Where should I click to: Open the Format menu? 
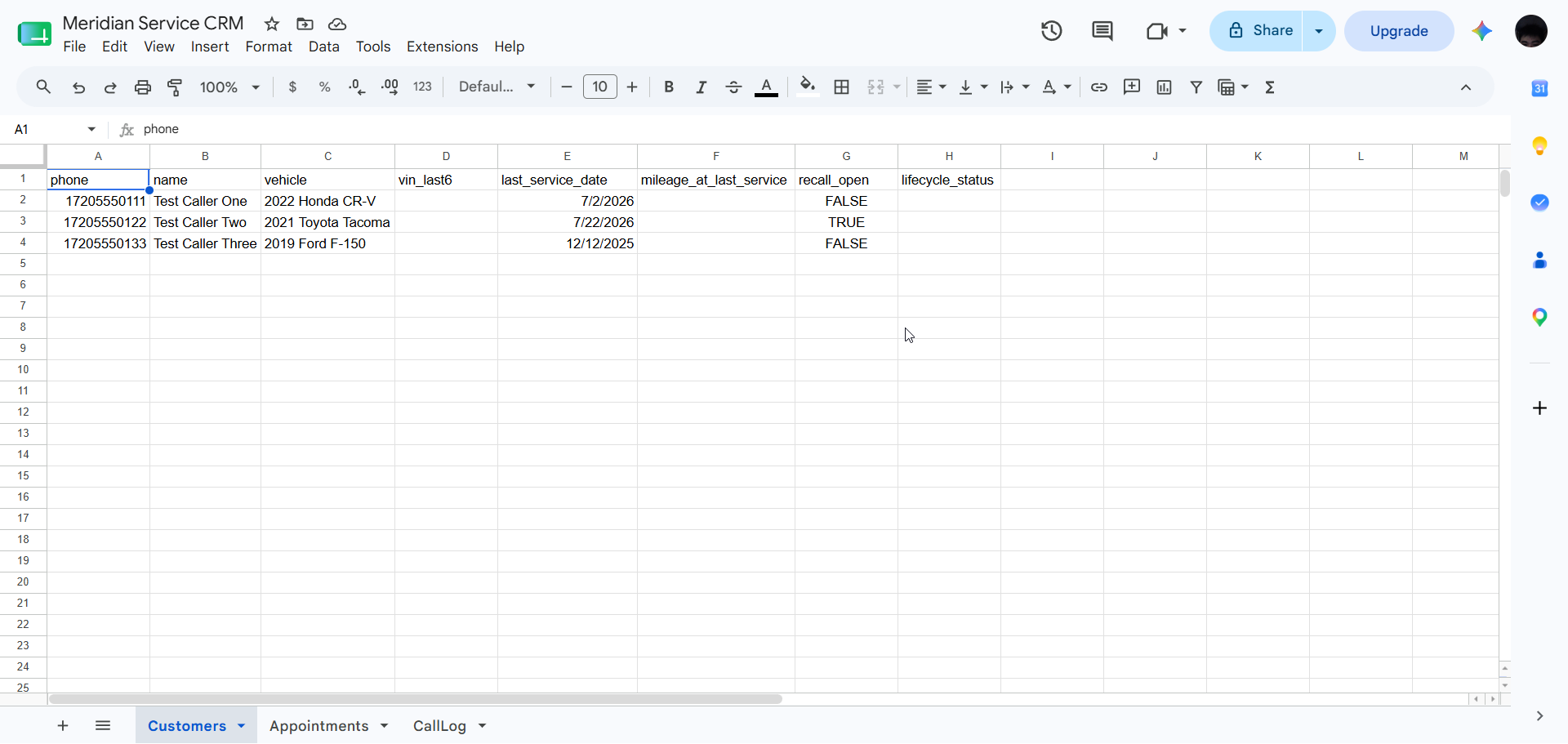269,47
